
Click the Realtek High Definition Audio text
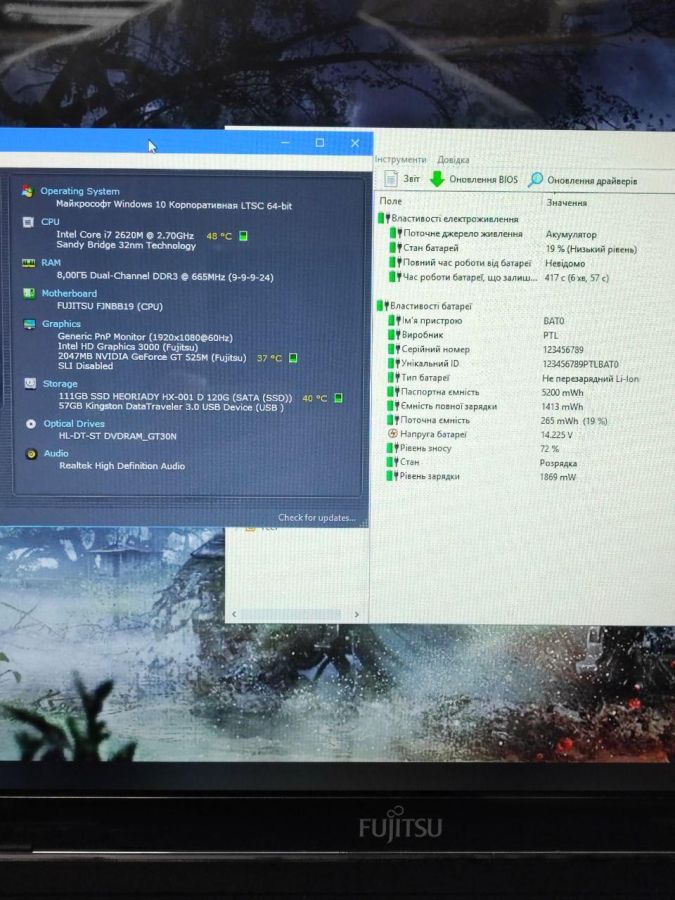click(122, 466)
